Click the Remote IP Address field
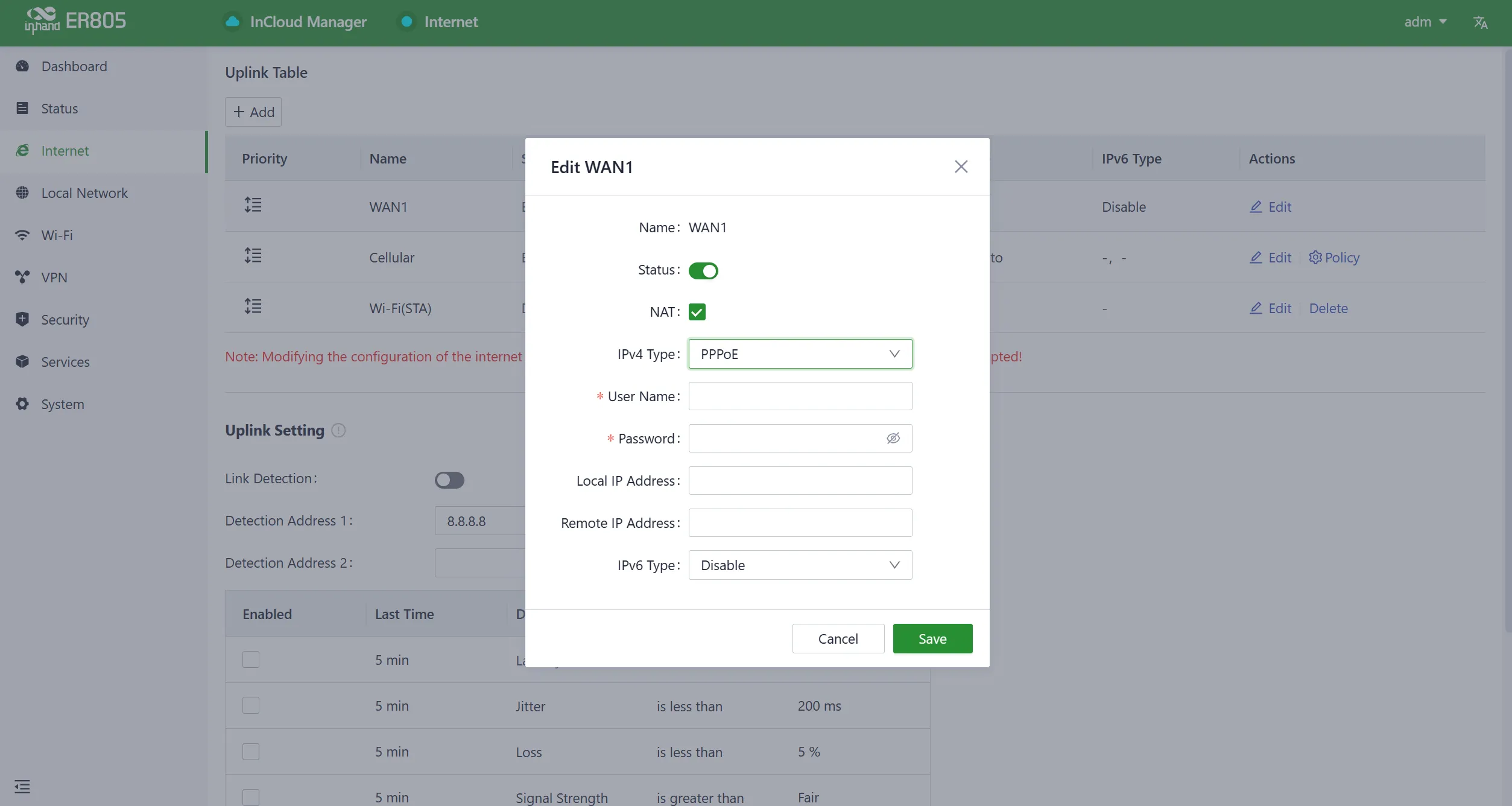 800,523
